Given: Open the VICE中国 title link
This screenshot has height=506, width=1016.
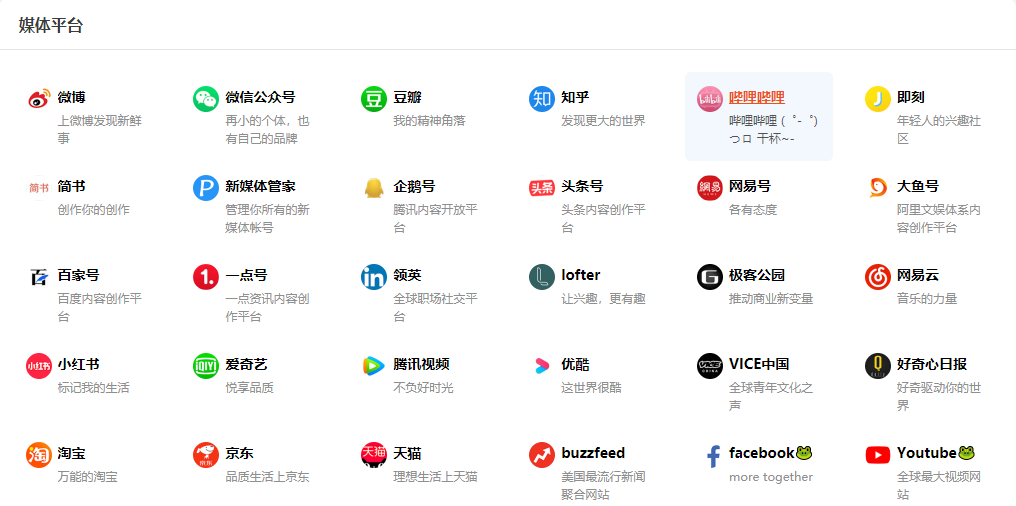Looking at the screenshot, I should [759, 364].
